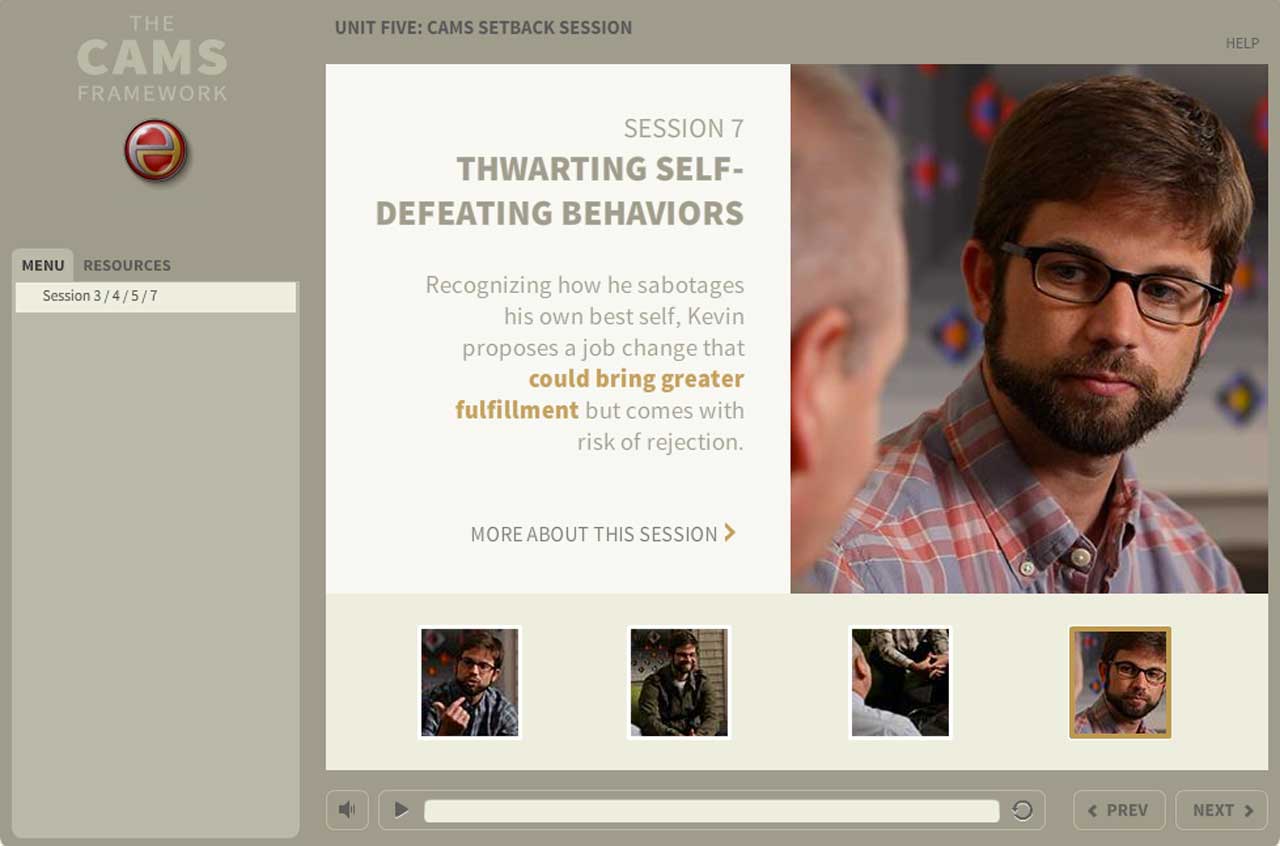1280x846 pixels.
Task: Select the first session thumbnail of Kevin gesturing
Action: pyautogui.click(x=469, y=683)
